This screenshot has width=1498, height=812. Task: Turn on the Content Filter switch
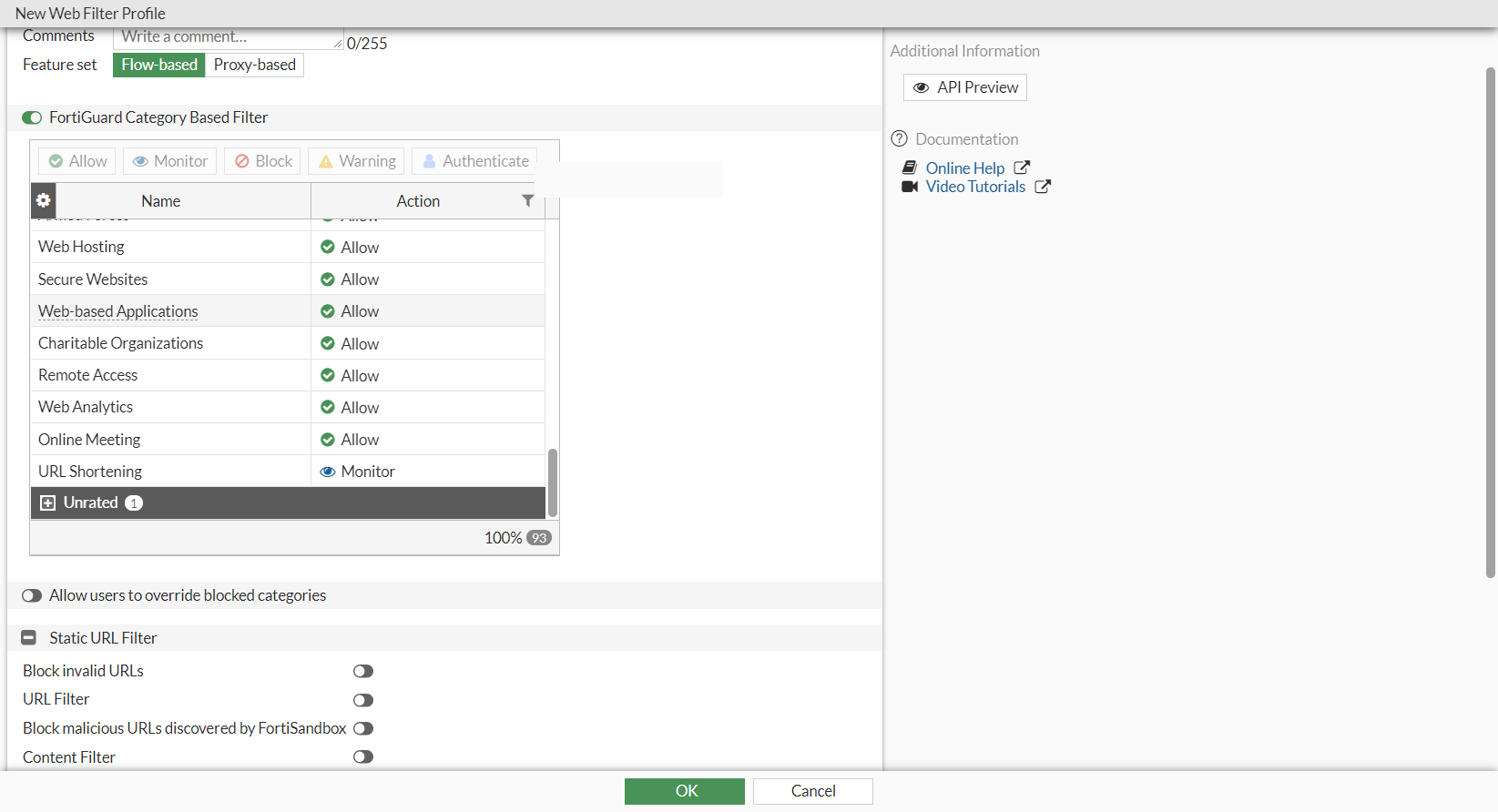pos(363,756)
